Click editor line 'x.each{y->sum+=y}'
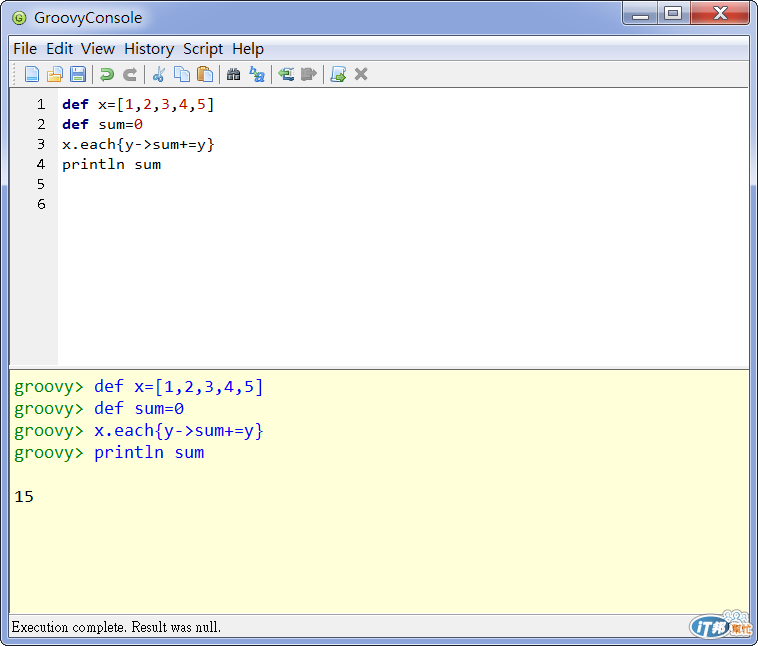Screen dimensions: 758x646 (138, 145)
